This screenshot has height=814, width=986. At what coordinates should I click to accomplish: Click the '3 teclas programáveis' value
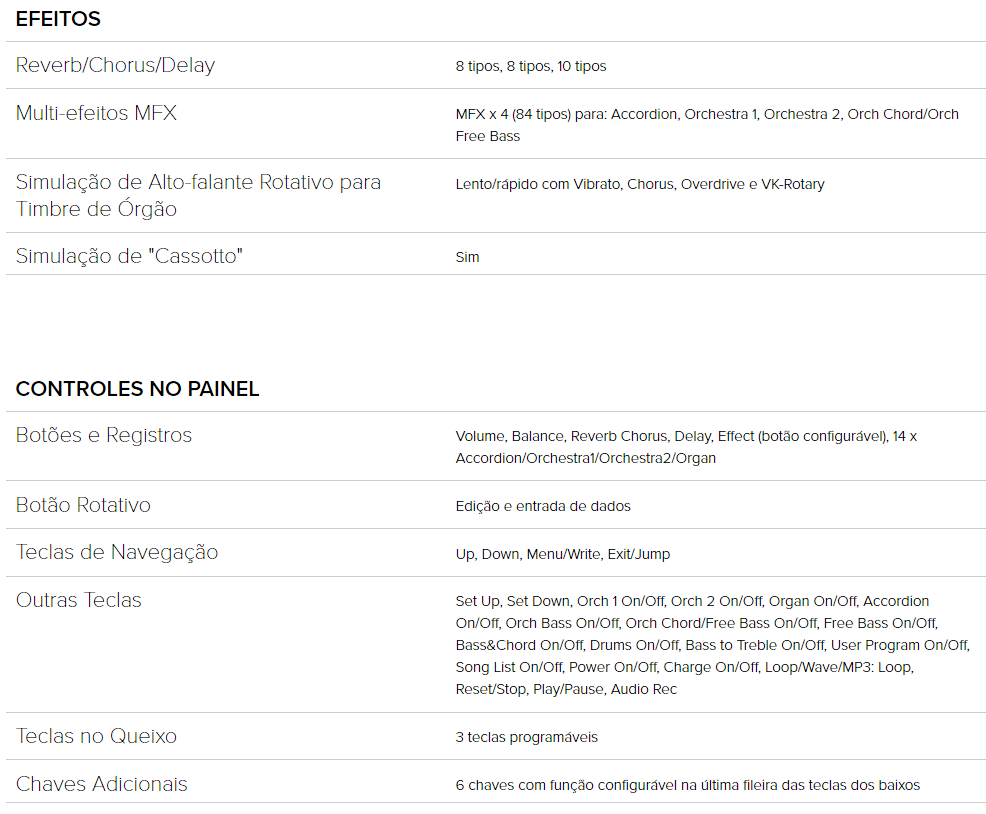526,737
